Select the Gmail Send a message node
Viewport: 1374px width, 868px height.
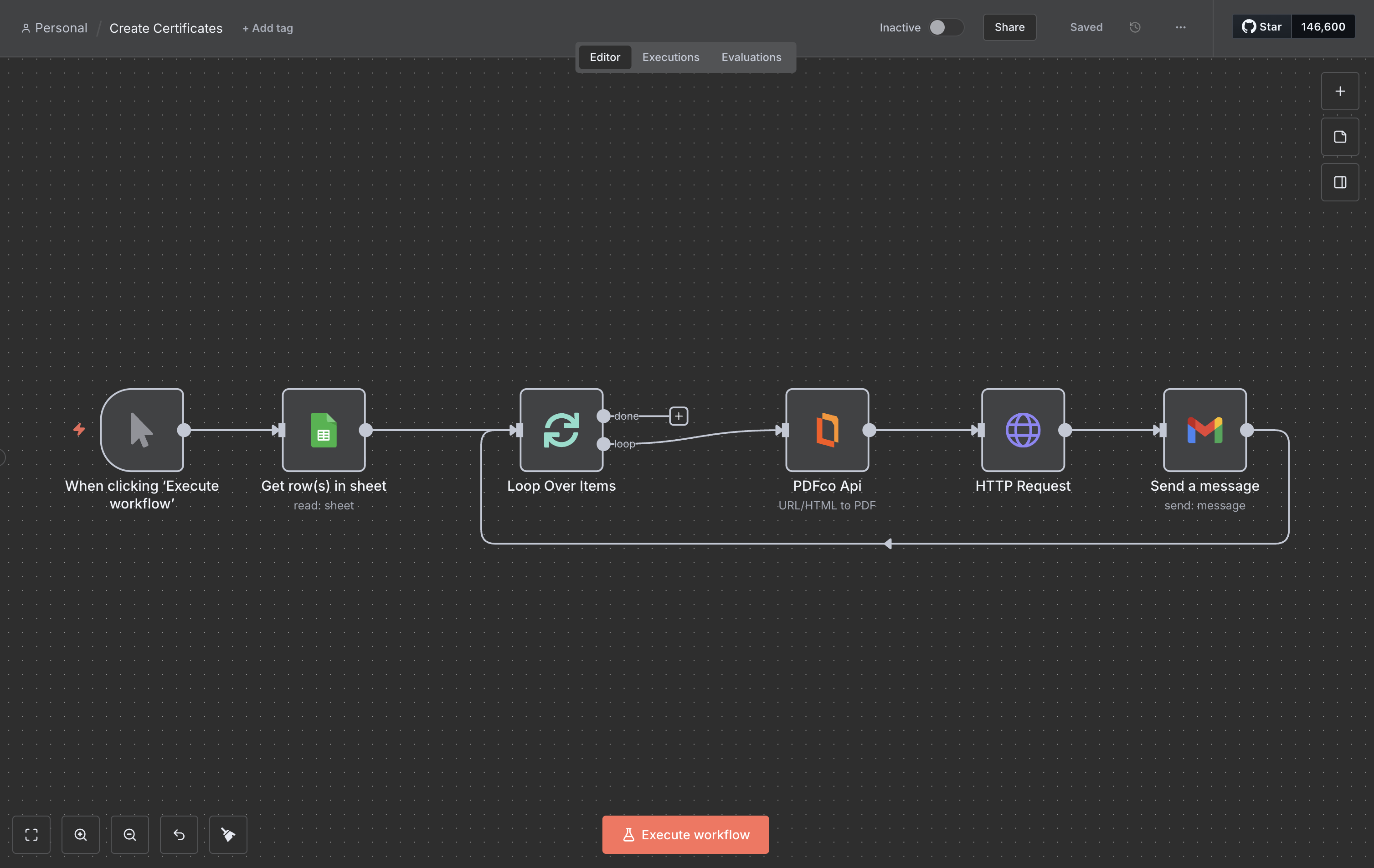[1204, 430]
